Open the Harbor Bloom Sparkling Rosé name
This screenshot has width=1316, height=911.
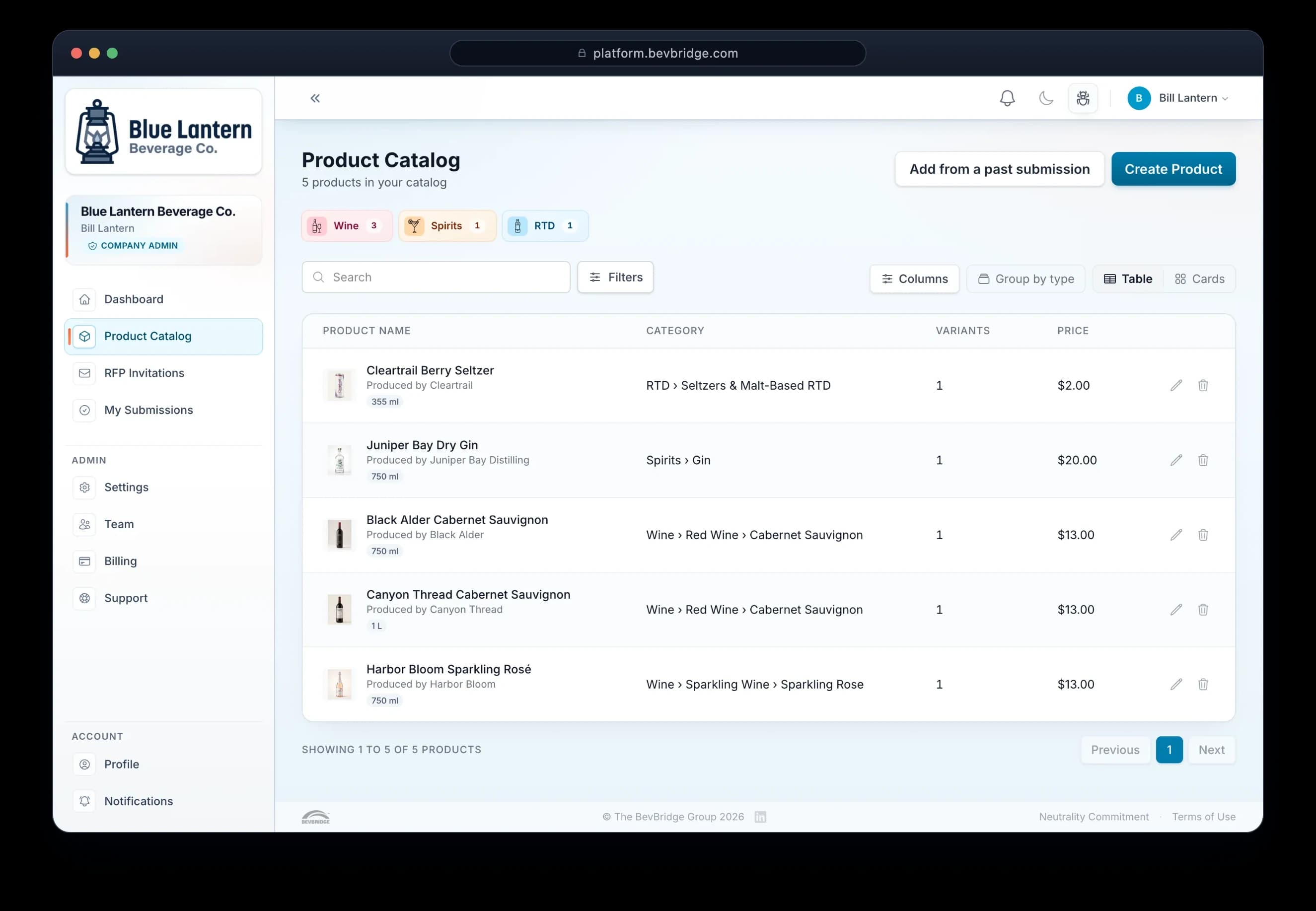(448, 669)
